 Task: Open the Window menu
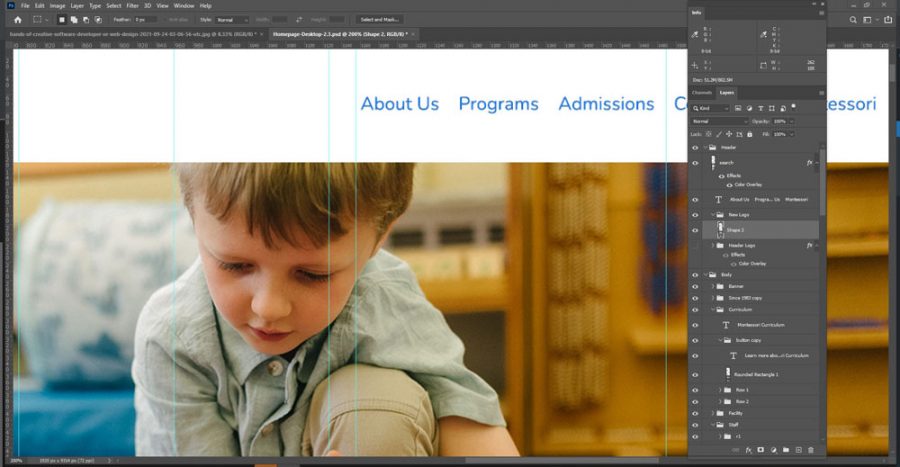coord(184,6)
